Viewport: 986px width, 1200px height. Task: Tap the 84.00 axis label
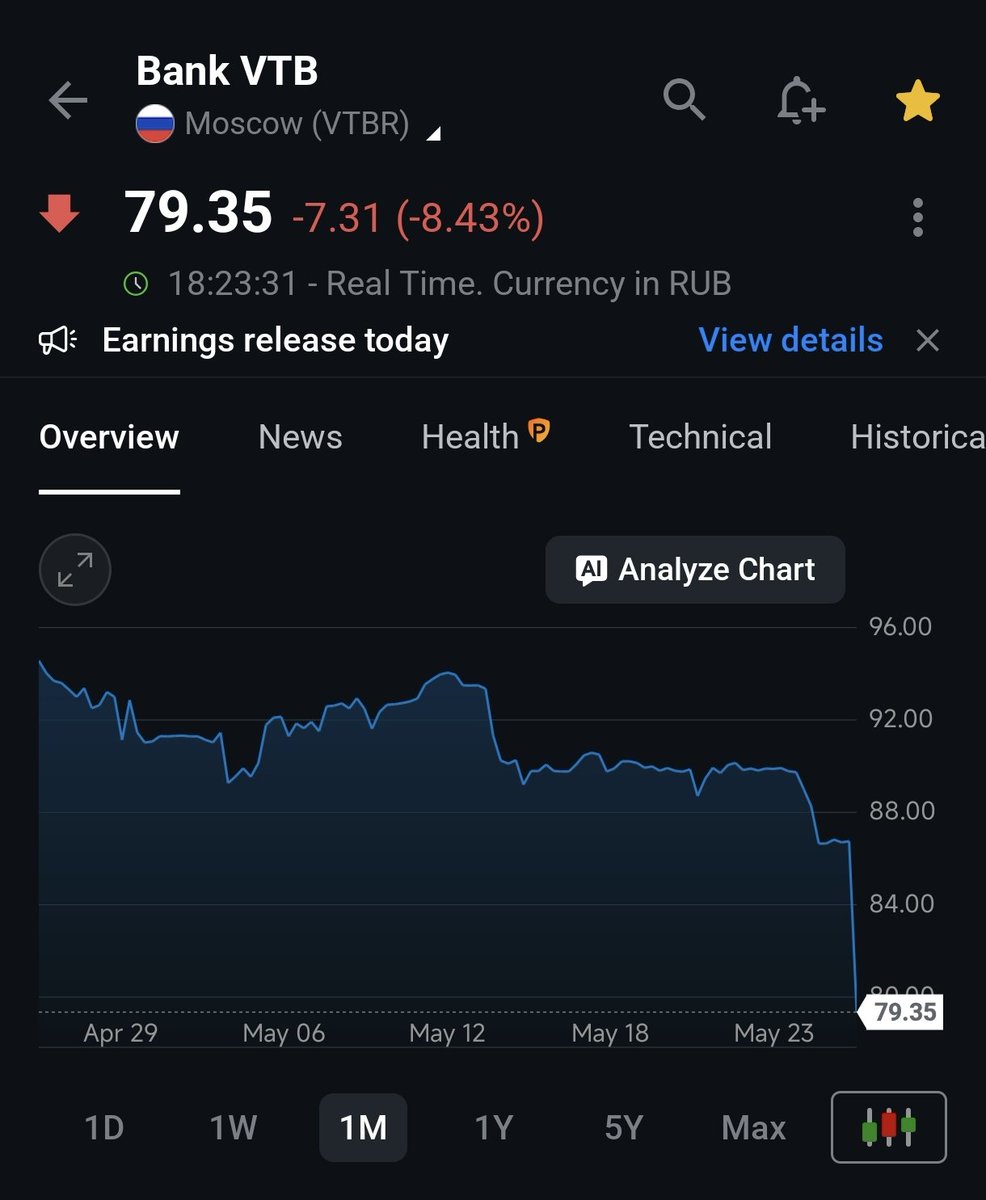coord(900,904)
